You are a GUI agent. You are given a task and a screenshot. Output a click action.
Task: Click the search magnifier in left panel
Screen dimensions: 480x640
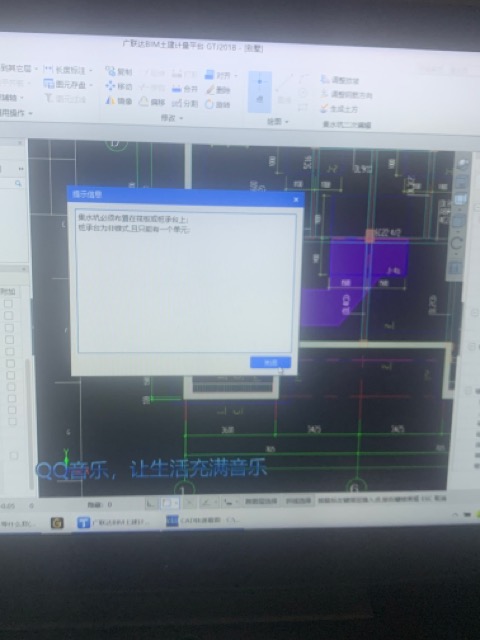pos(18,184)
